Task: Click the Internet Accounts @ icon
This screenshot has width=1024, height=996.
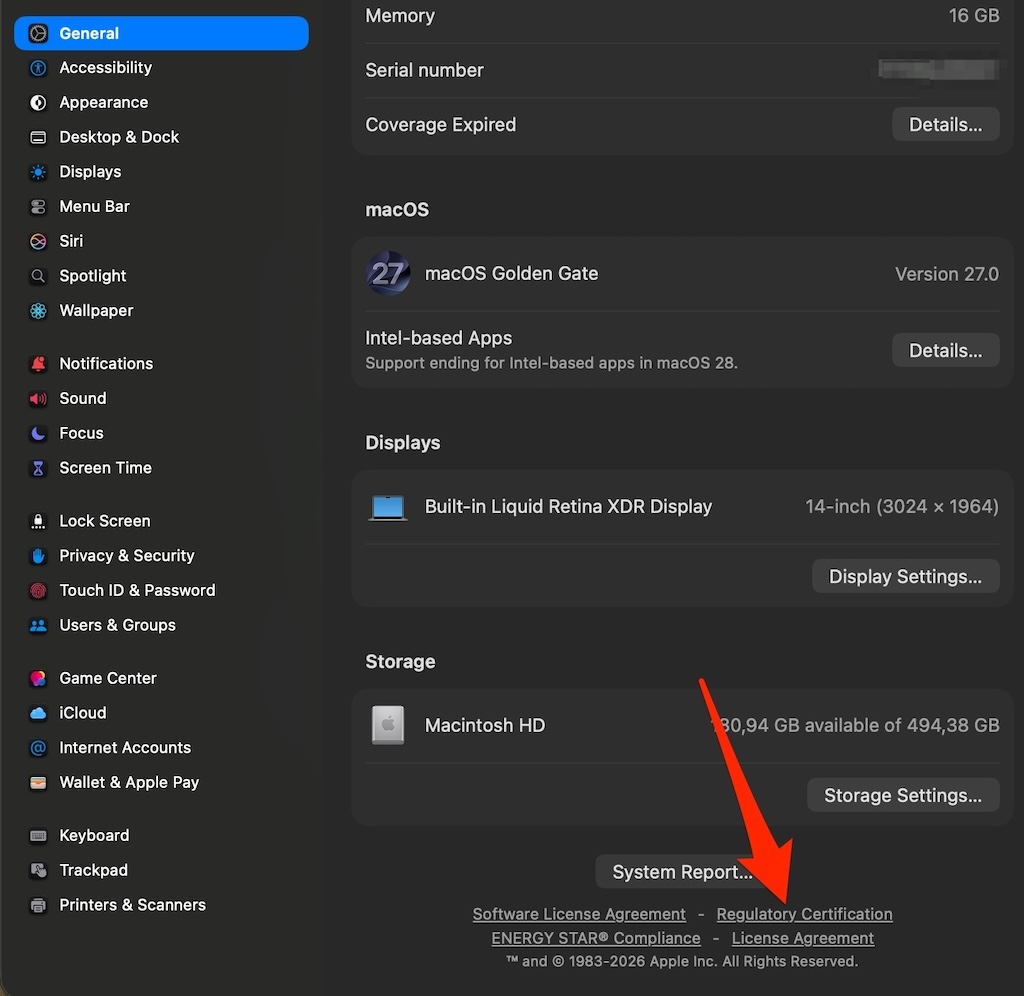Action: (39, 748)
